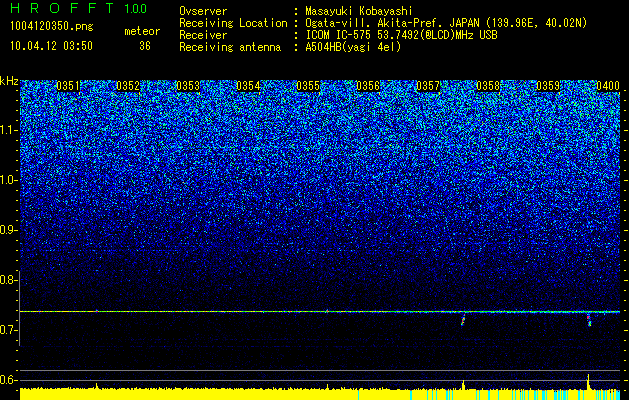This screenshot has width=629, height=400.
Task: Click the Receiving antenna label
Action: [x=230, y=47]
